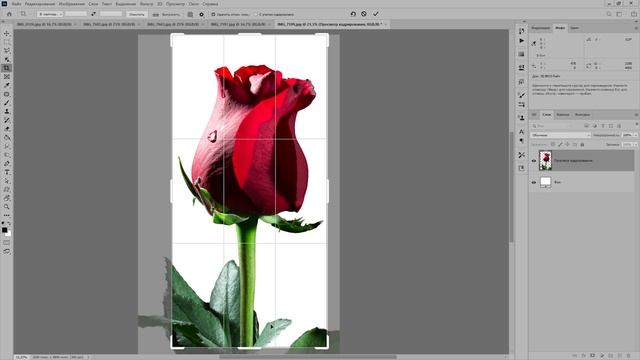Open the Layers panel flyout menu
640x360 pixels.
[636, 115]
